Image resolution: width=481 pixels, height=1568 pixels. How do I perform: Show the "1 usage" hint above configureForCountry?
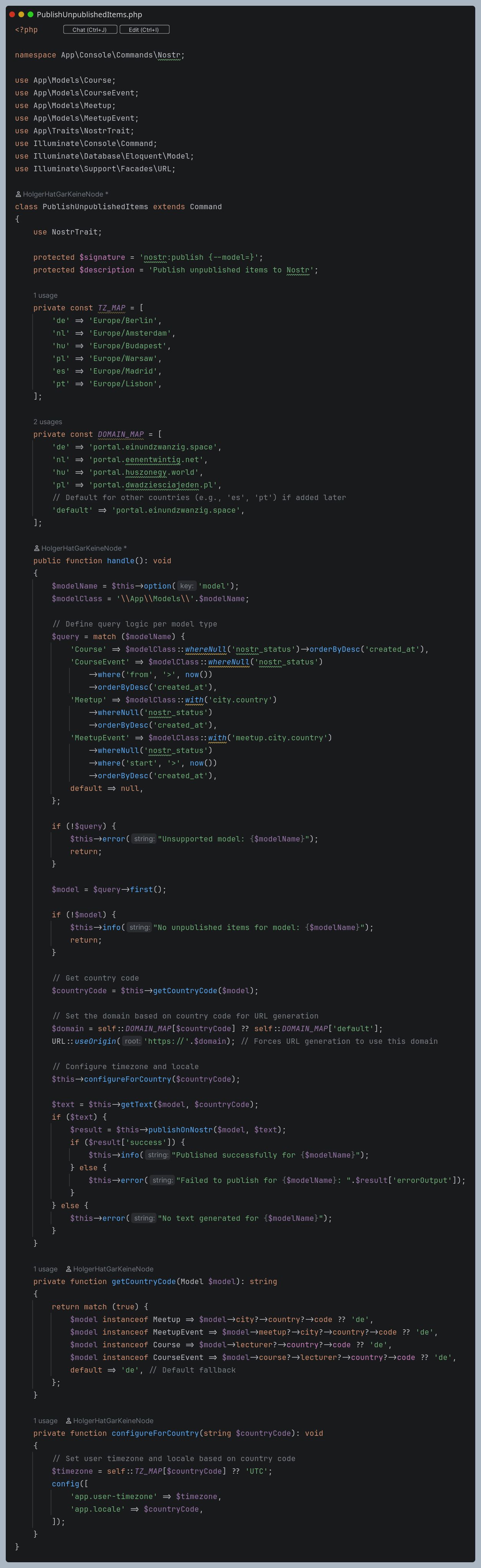[45, 1421]
